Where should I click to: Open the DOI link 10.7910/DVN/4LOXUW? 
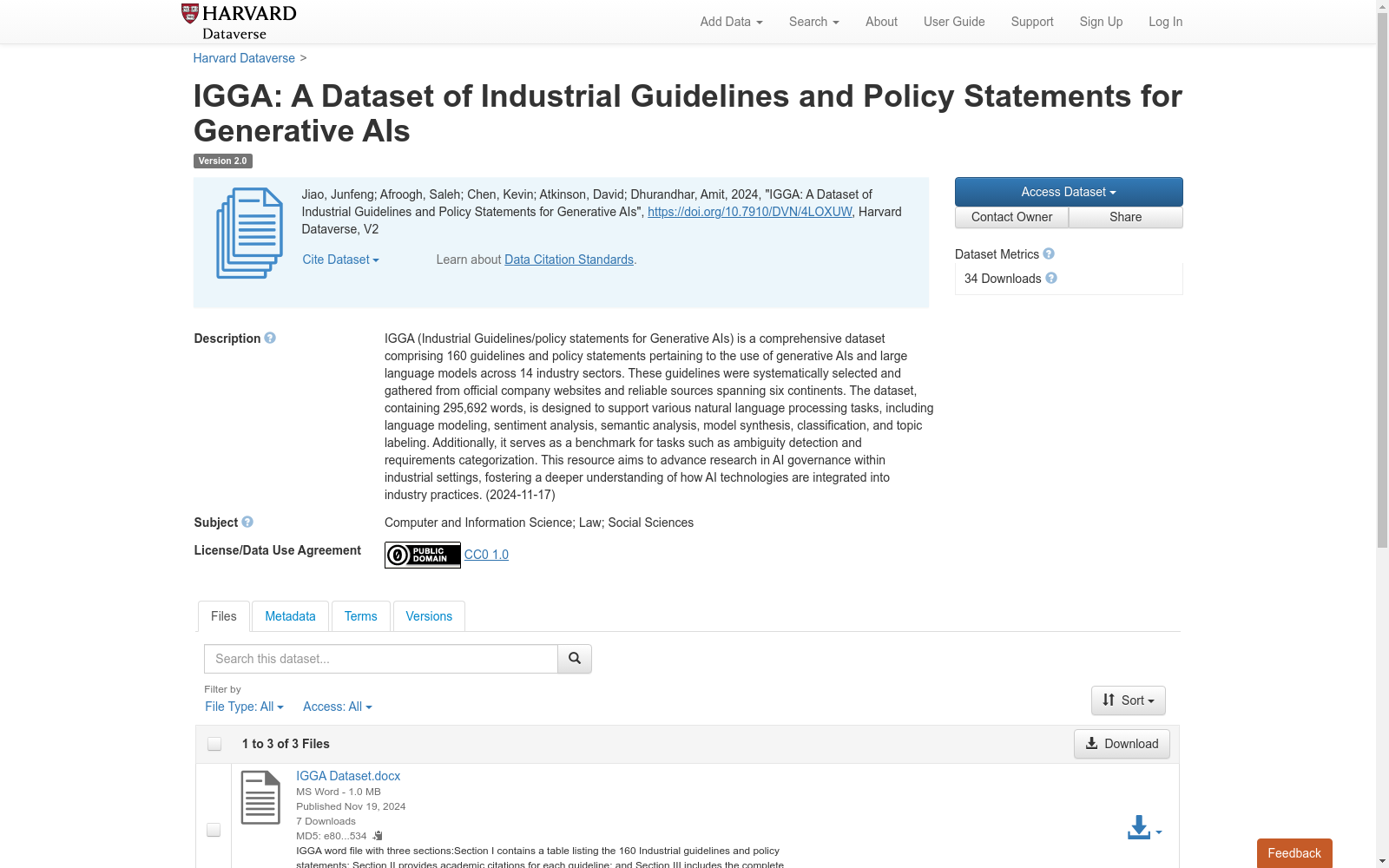coord(749,212)
